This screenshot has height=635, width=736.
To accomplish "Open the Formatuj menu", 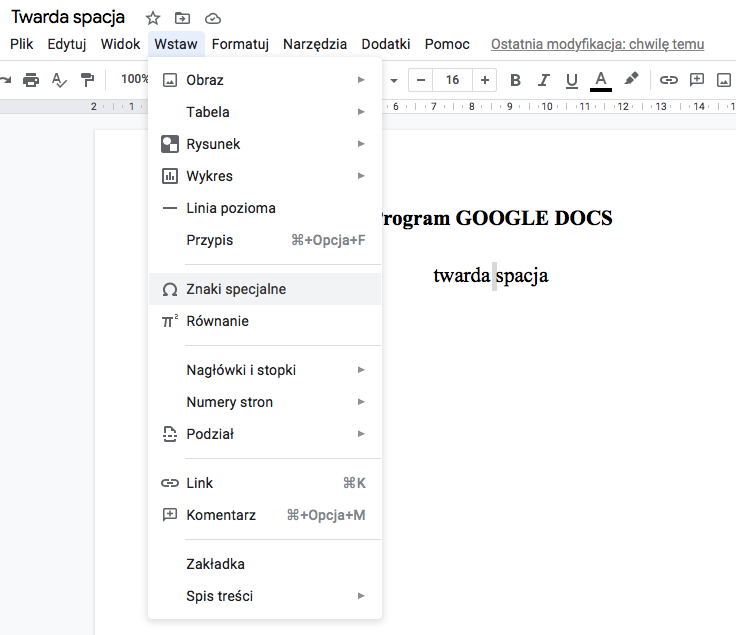I will (240, 44).
